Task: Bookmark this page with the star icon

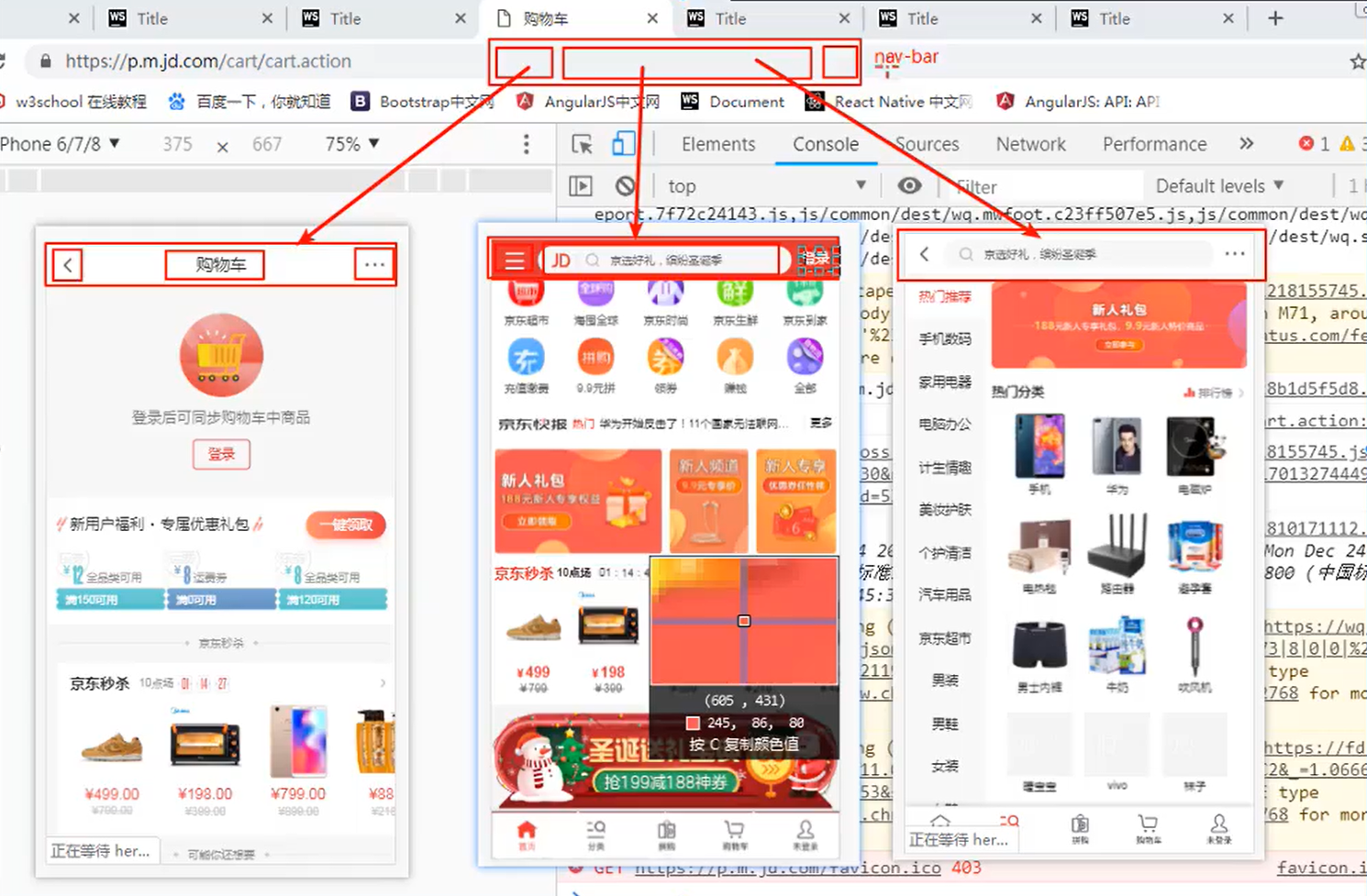Action: point(1357,61)
